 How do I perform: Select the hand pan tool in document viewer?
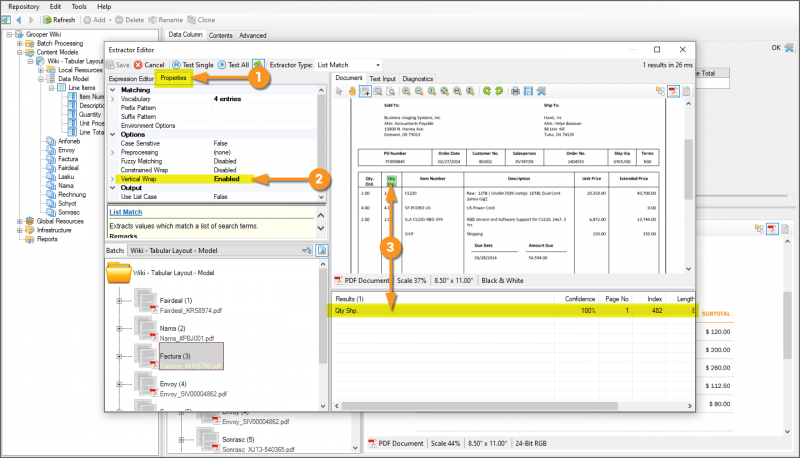[x=351, y=91]
